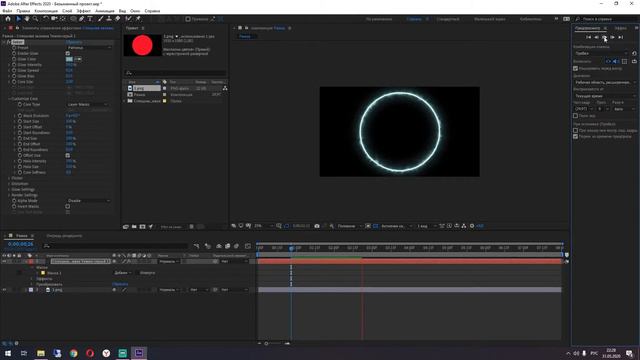Collapse the Customize Core group
Image resolution: width=640 pixels, height=360 pixels.
pyautogui.click(x=9, y=99)
